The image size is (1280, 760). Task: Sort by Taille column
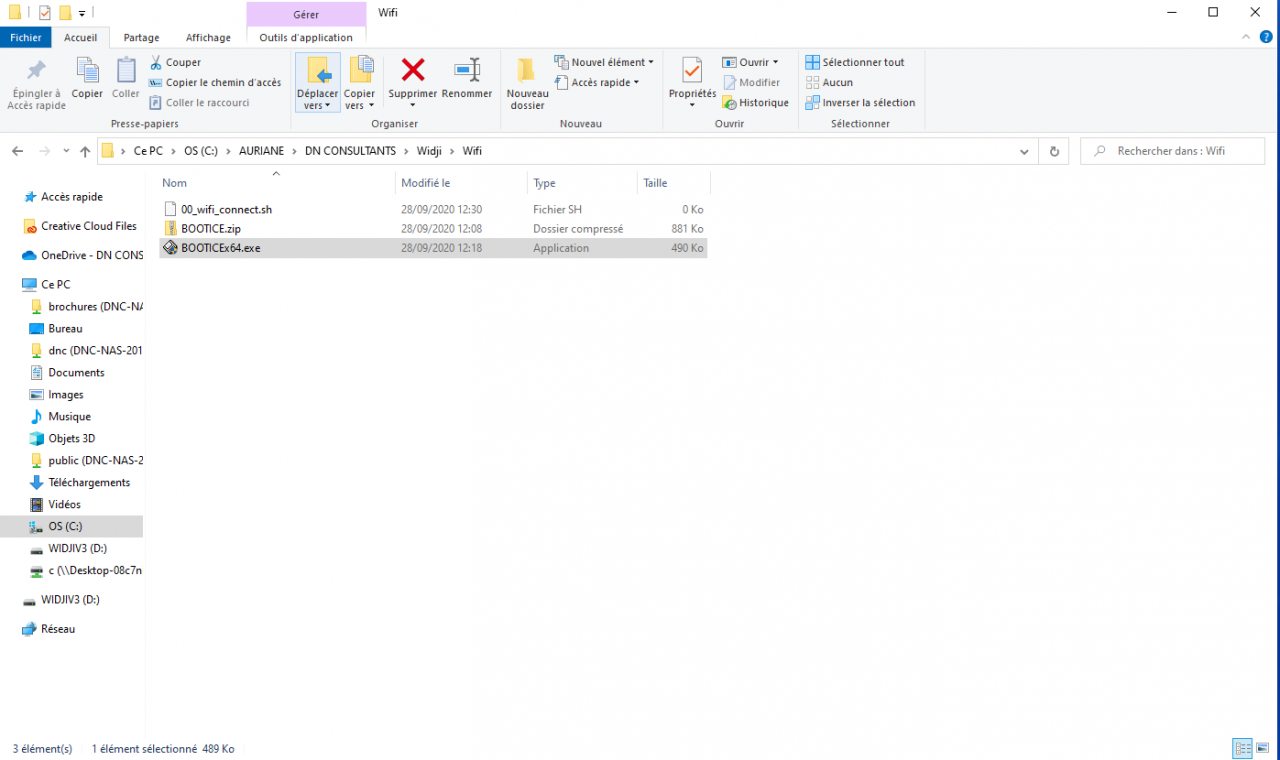(673, 183)
